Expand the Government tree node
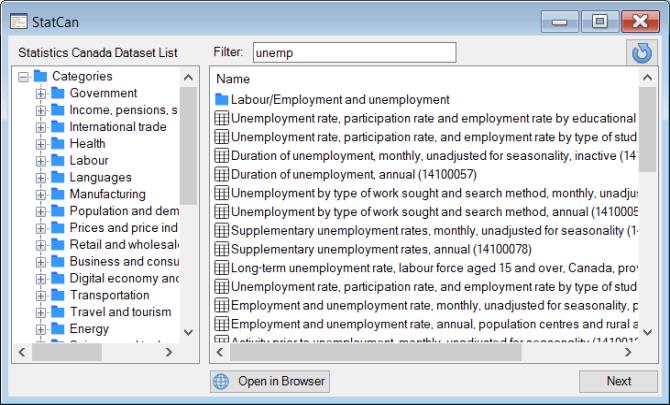 tap(41, 94)
